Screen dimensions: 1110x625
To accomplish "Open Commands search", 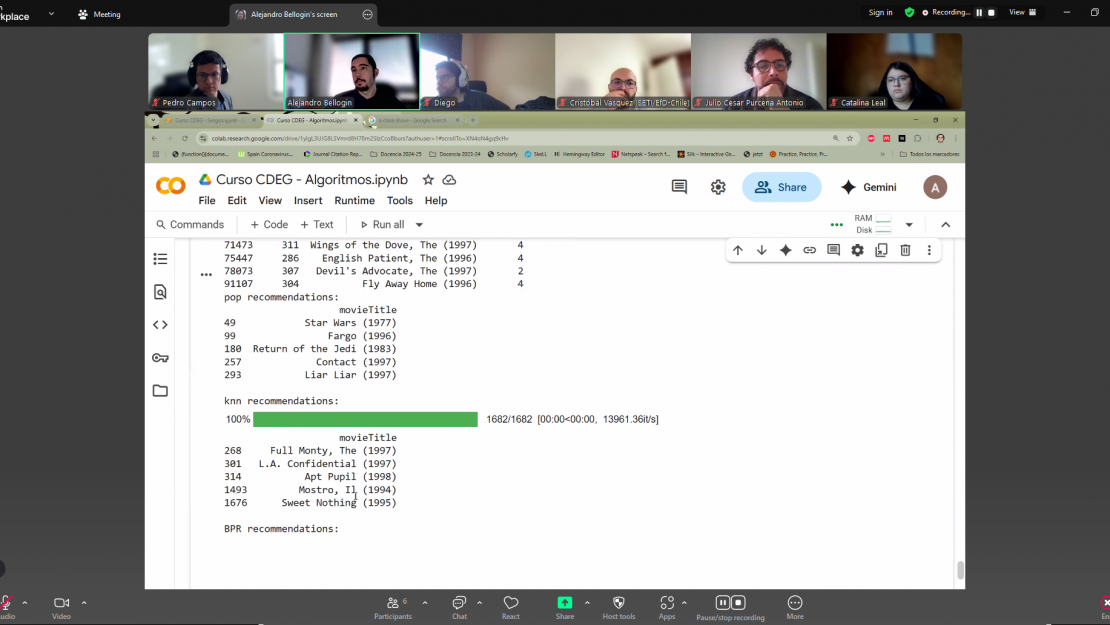I will coord(190,224).
